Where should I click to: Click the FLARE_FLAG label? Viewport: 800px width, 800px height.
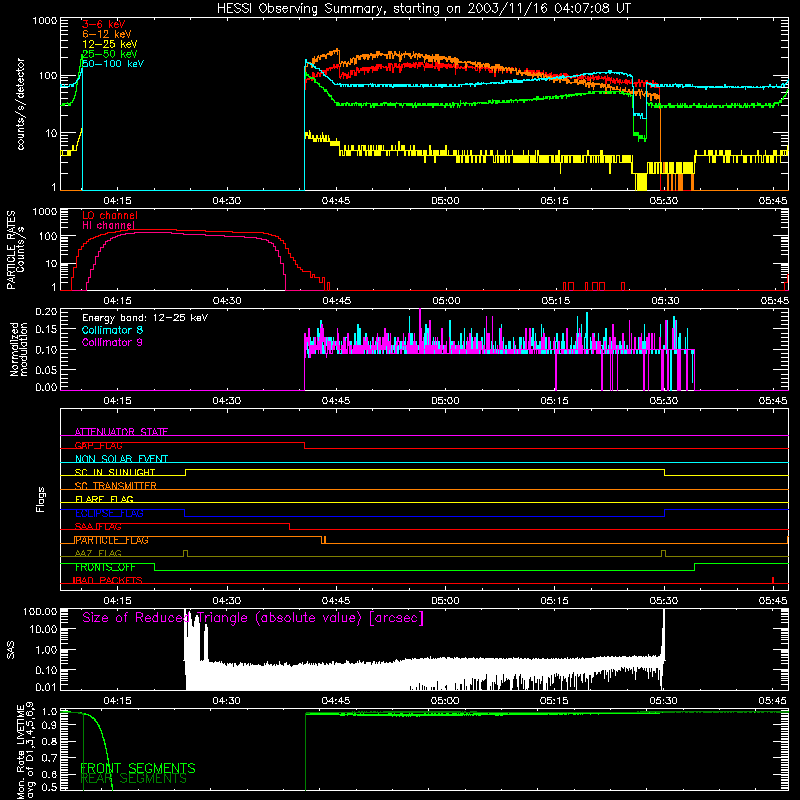point(104,499)
